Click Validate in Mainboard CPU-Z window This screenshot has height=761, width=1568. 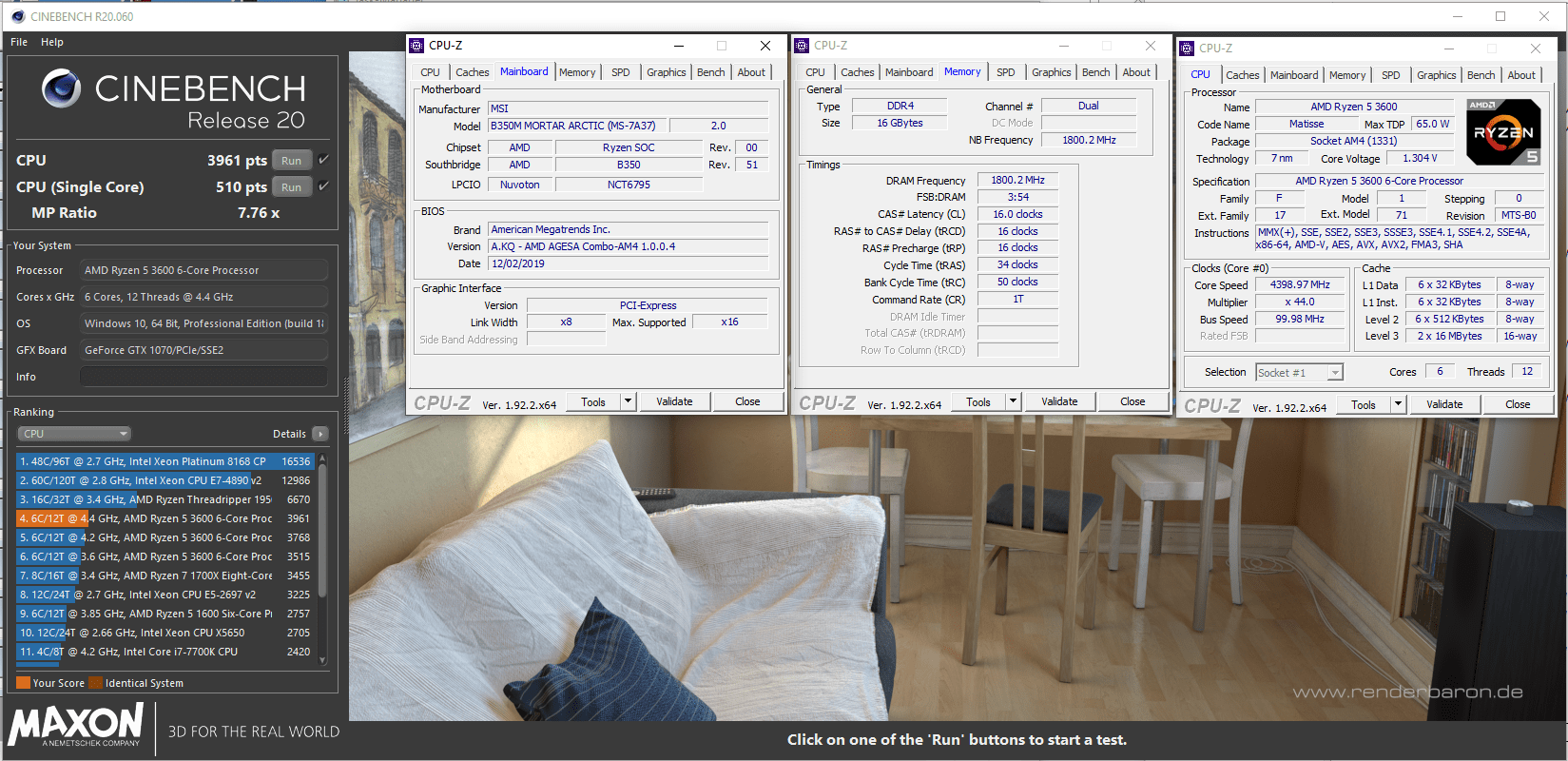pos(674,401)
